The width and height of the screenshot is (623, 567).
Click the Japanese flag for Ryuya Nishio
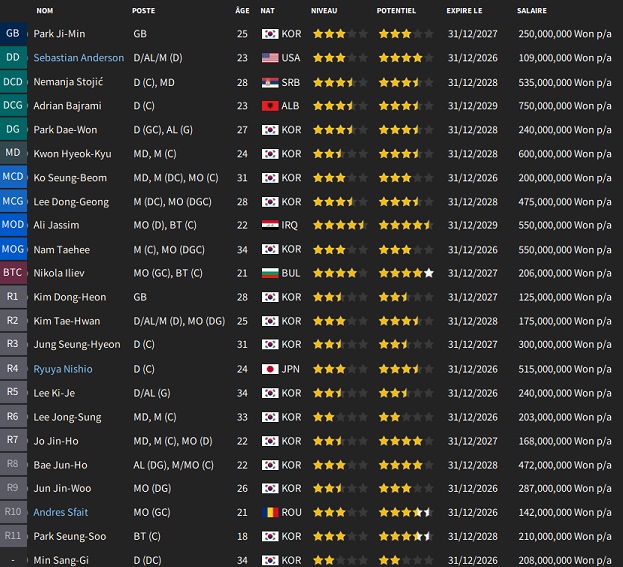tap(270, 369)
